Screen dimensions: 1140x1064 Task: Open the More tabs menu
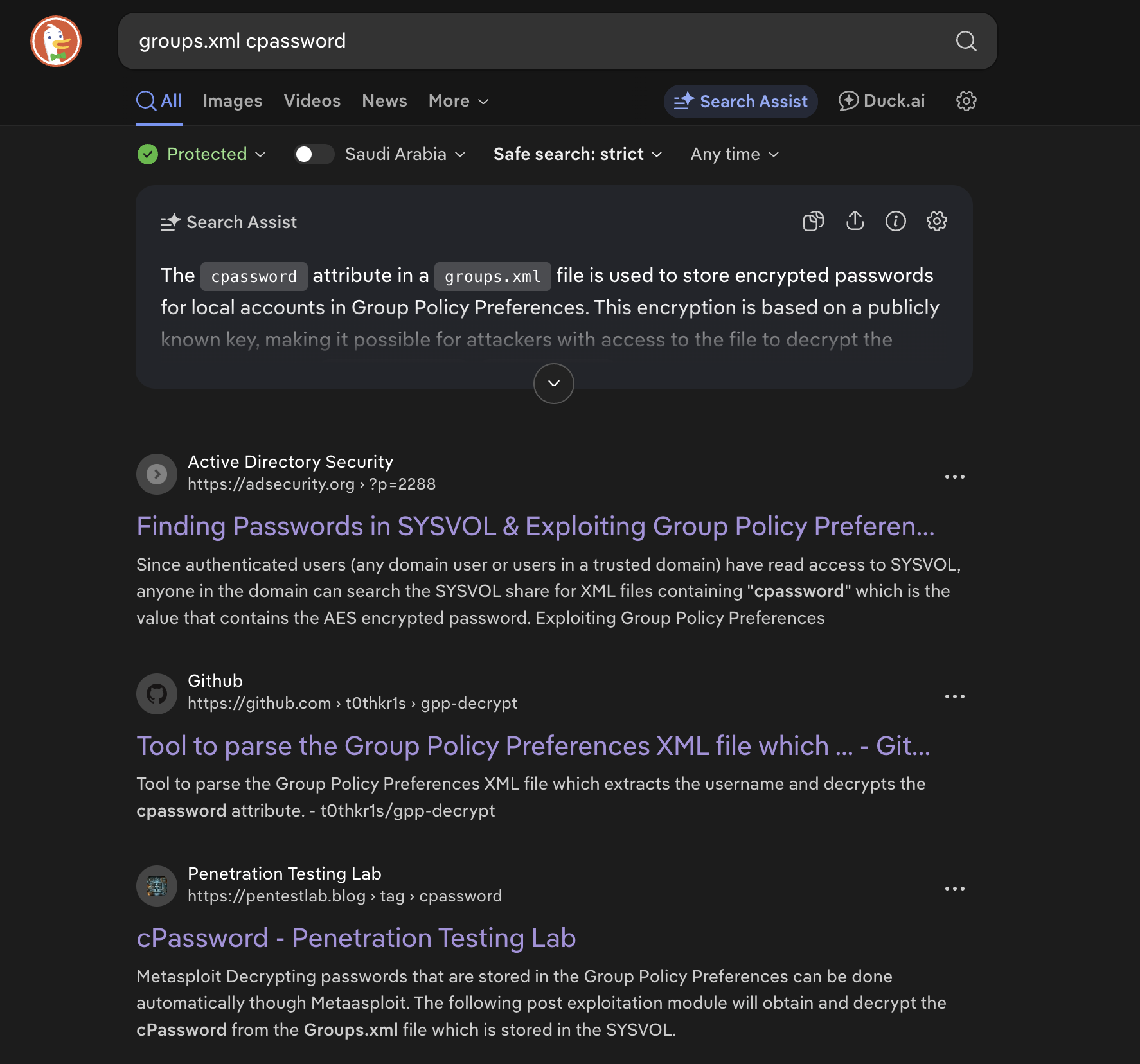[458, 101]
